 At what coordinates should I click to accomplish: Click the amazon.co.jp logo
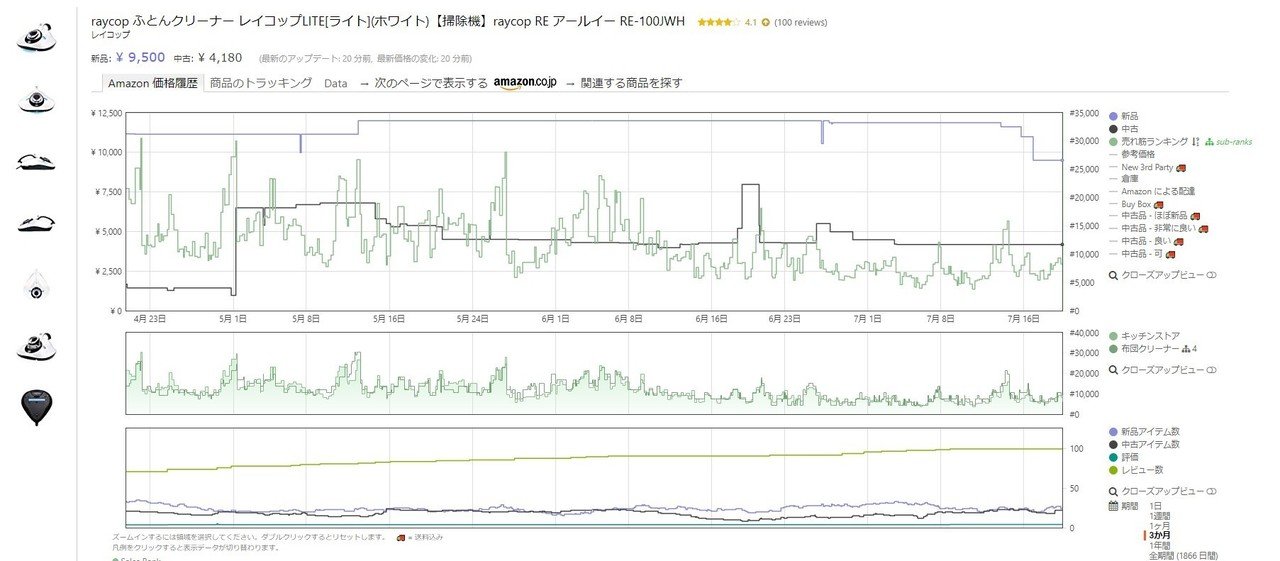[x=524, y=83]
